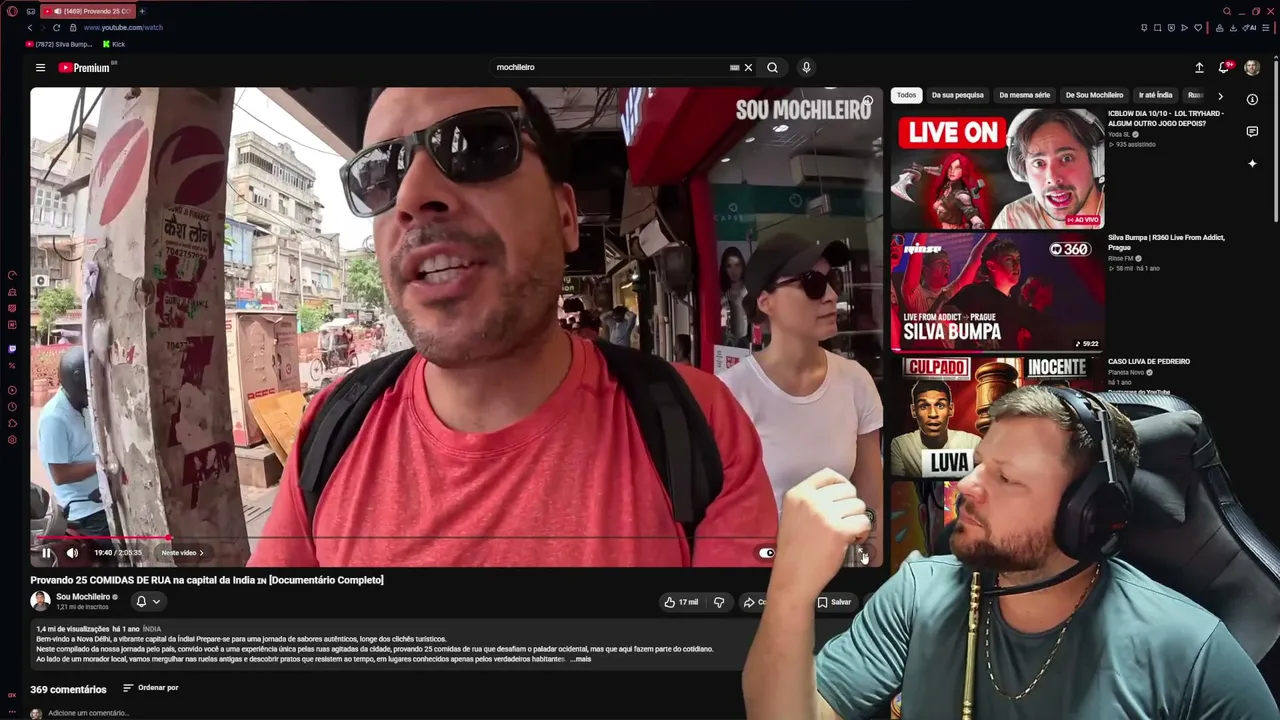Mute the video volume
Image resolution: width=1280 pixels, height=720 pixels.
[72, 553]
